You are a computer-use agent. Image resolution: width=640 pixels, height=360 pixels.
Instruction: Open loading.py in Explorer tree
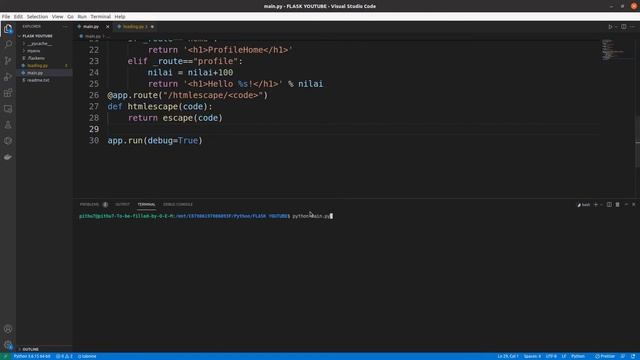tap(38, 66)
